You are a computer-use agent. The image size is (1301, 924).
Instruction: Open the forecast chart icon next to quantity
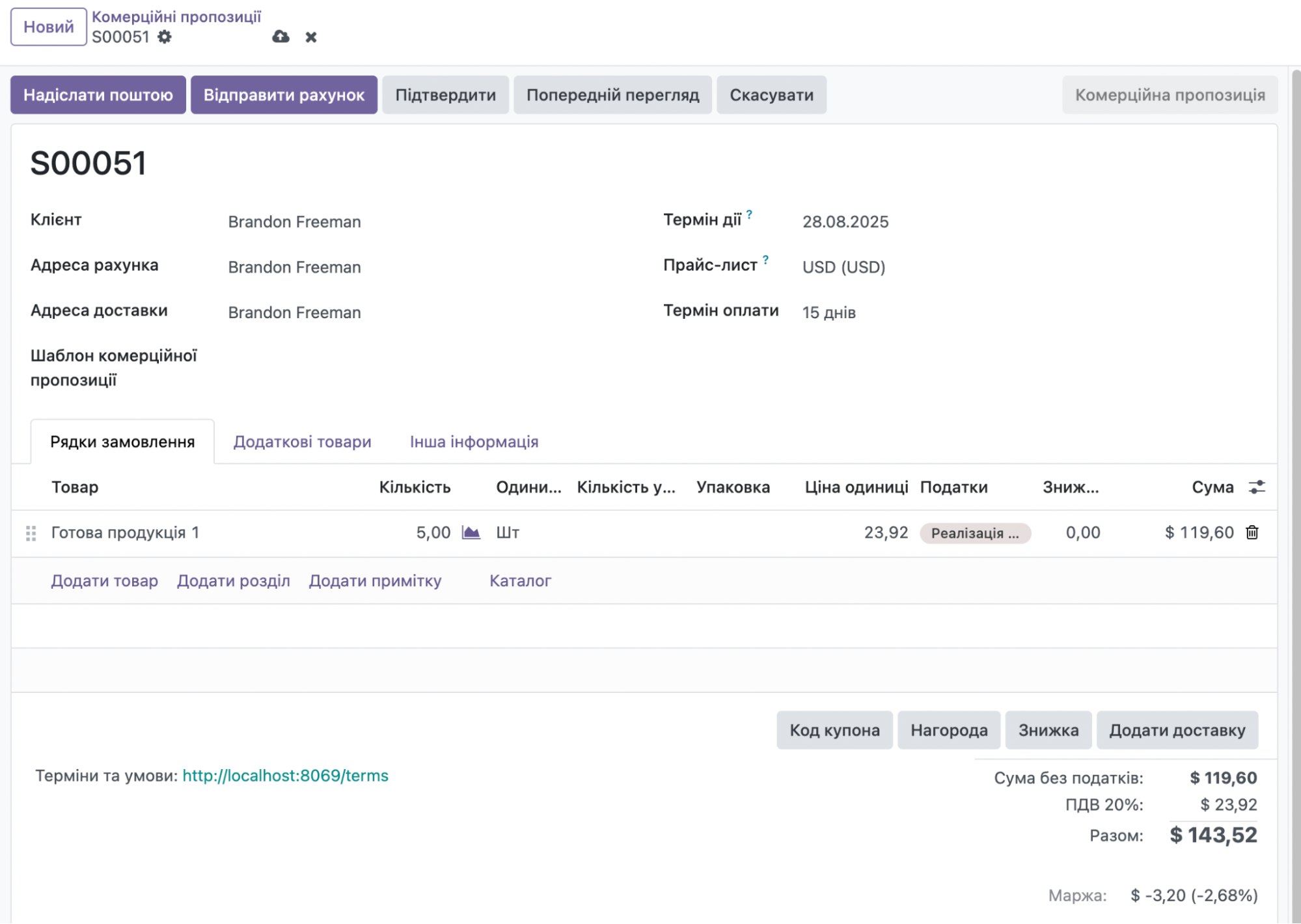471,533
